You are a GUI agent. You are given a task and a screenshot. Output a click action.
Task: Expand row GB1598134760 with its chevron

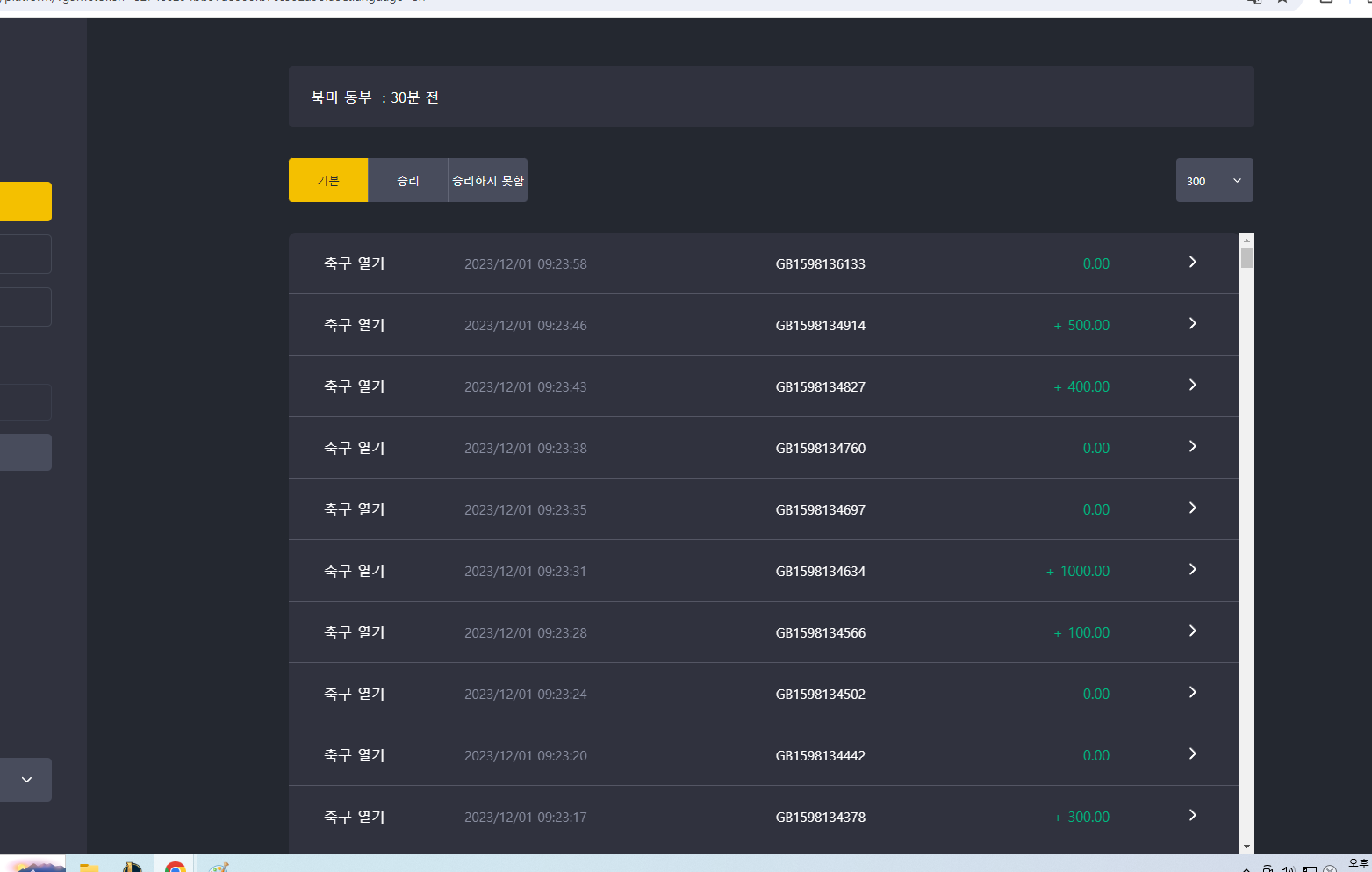point(1193,446)
